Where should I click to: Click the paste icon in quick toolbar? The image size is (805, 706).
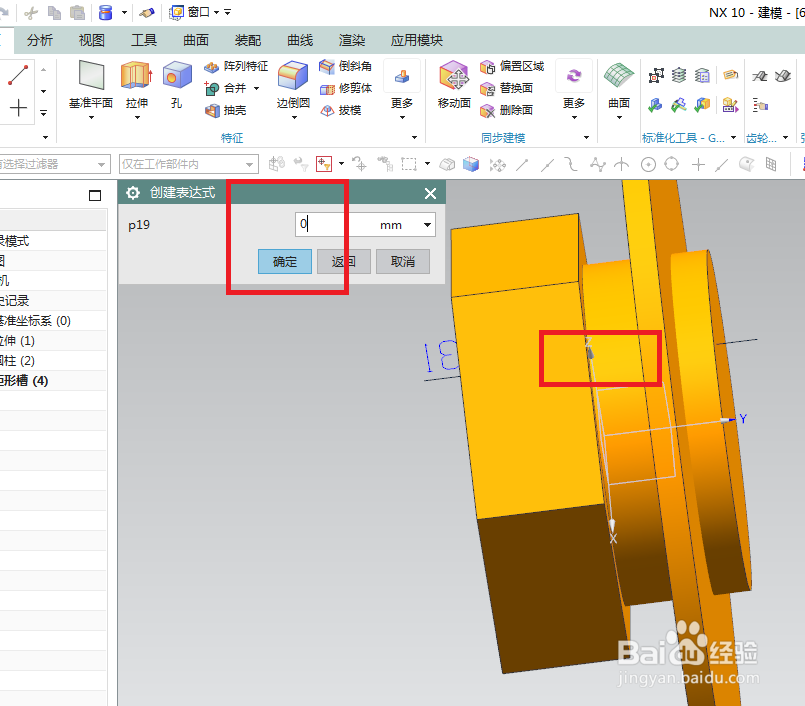tap(77, 12)
